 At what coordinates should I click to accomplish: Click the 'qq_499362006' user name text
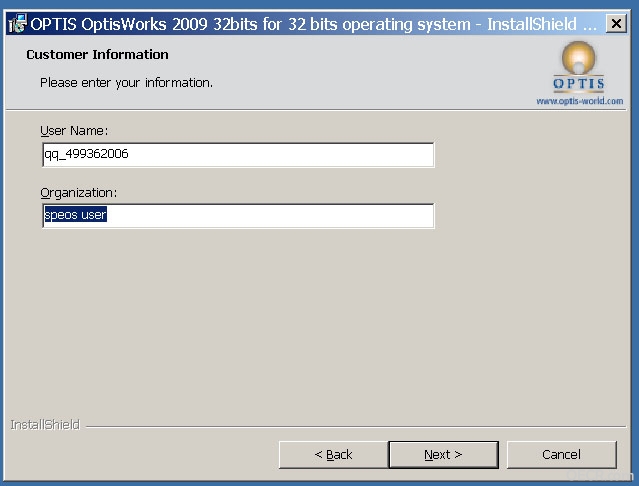click(x=86, y=154)
